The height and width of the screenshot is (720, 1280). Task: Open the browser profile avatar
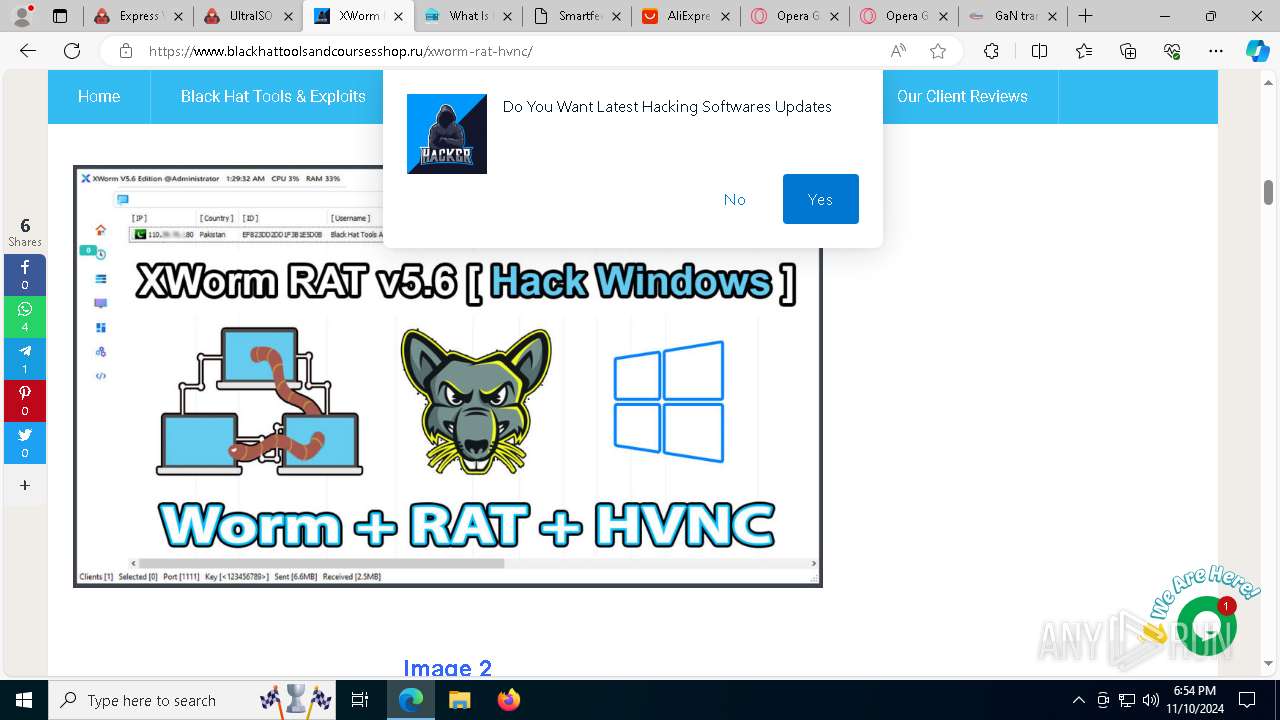pos(22,16)
